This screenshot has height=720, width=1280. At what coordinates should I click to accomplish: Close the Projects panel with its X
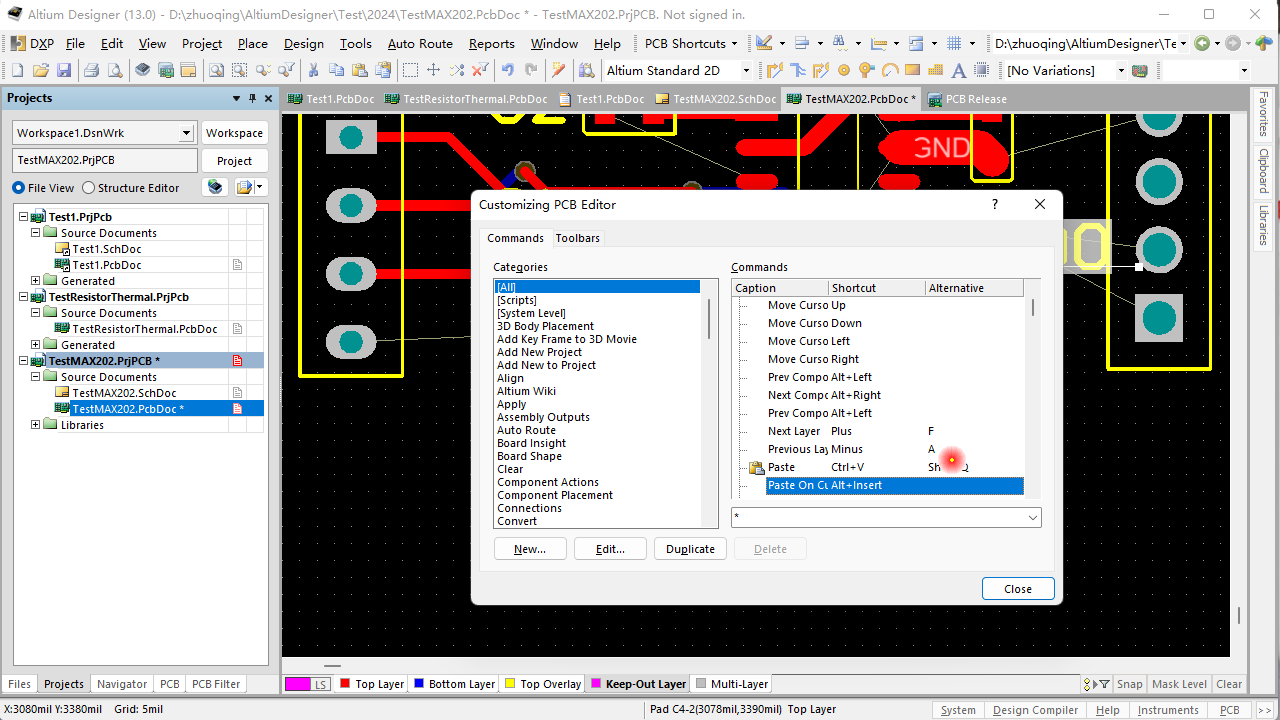[x=268, y=98]
